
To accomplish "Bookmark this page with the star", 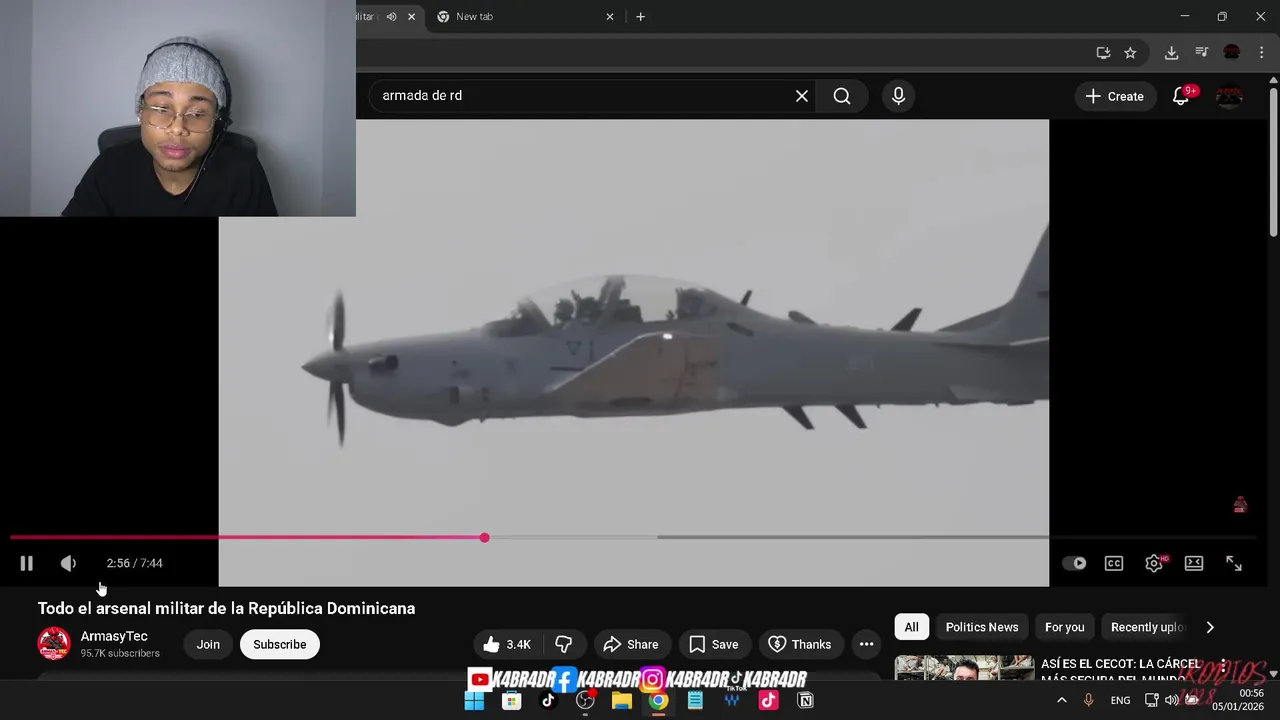I will click(x=1130, y=53).
